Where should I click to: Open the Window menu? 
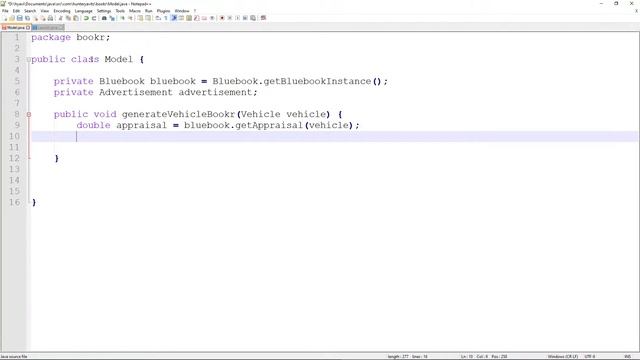coord(182,11)
